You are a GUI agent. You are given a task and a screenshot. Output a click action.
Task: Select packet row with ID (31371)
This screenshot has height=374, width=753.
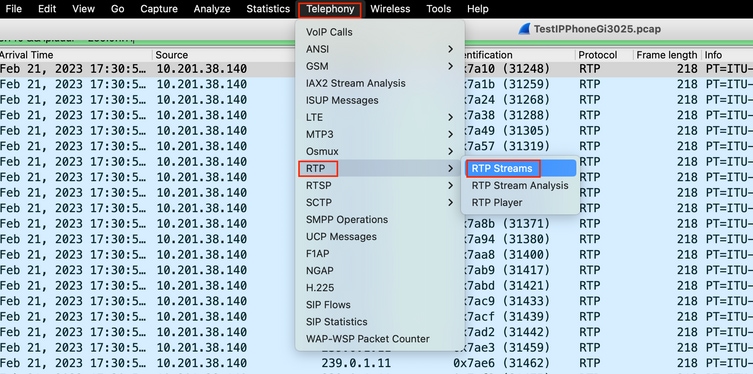pyautogui.click(x=376, y=224)
